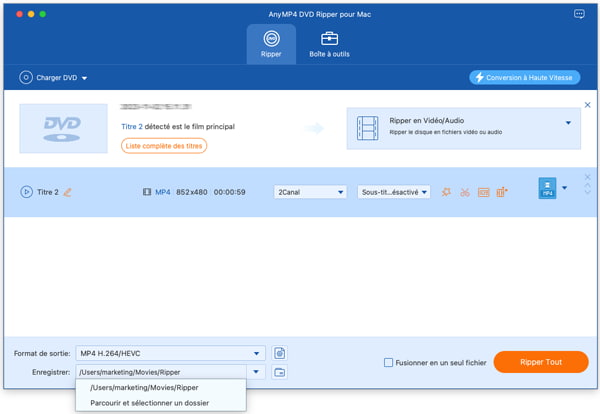Viewport: 600px width, 414px height.
Task: Play the Titre 2 preview
Action: point(26,192)
